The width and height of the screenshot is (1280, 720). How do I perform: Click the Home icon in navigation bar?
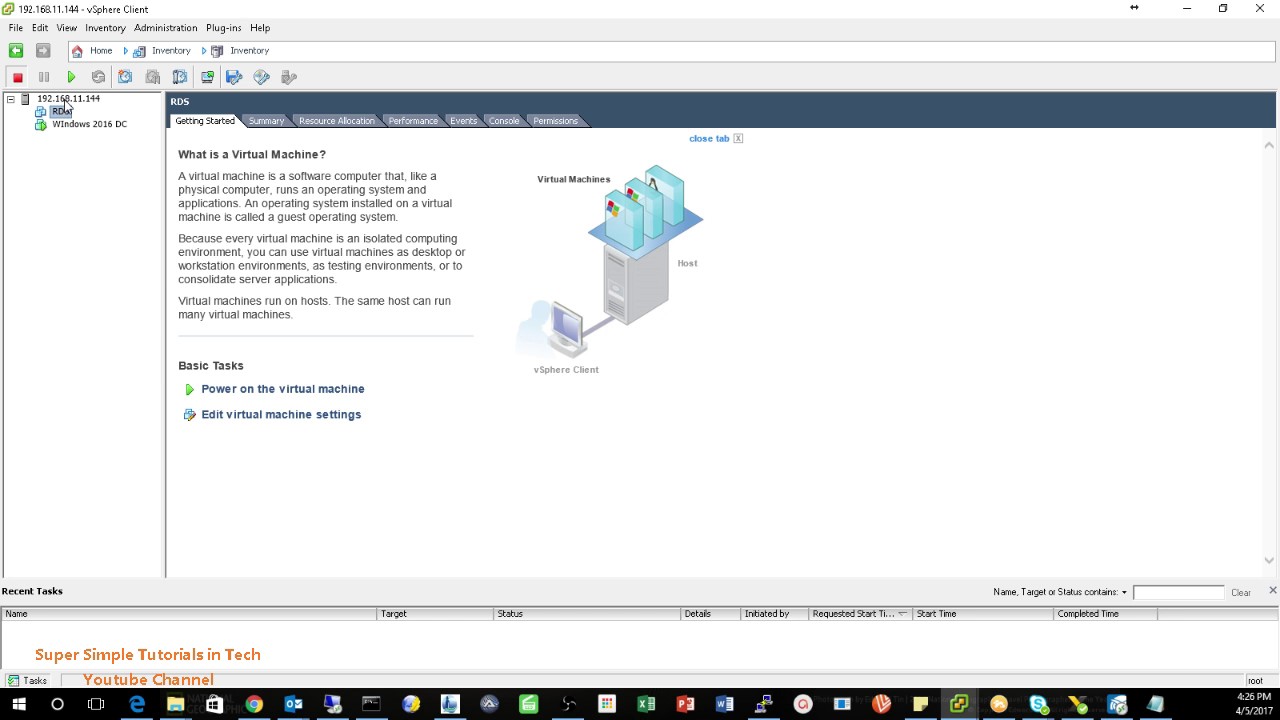(x=77, y=51)
